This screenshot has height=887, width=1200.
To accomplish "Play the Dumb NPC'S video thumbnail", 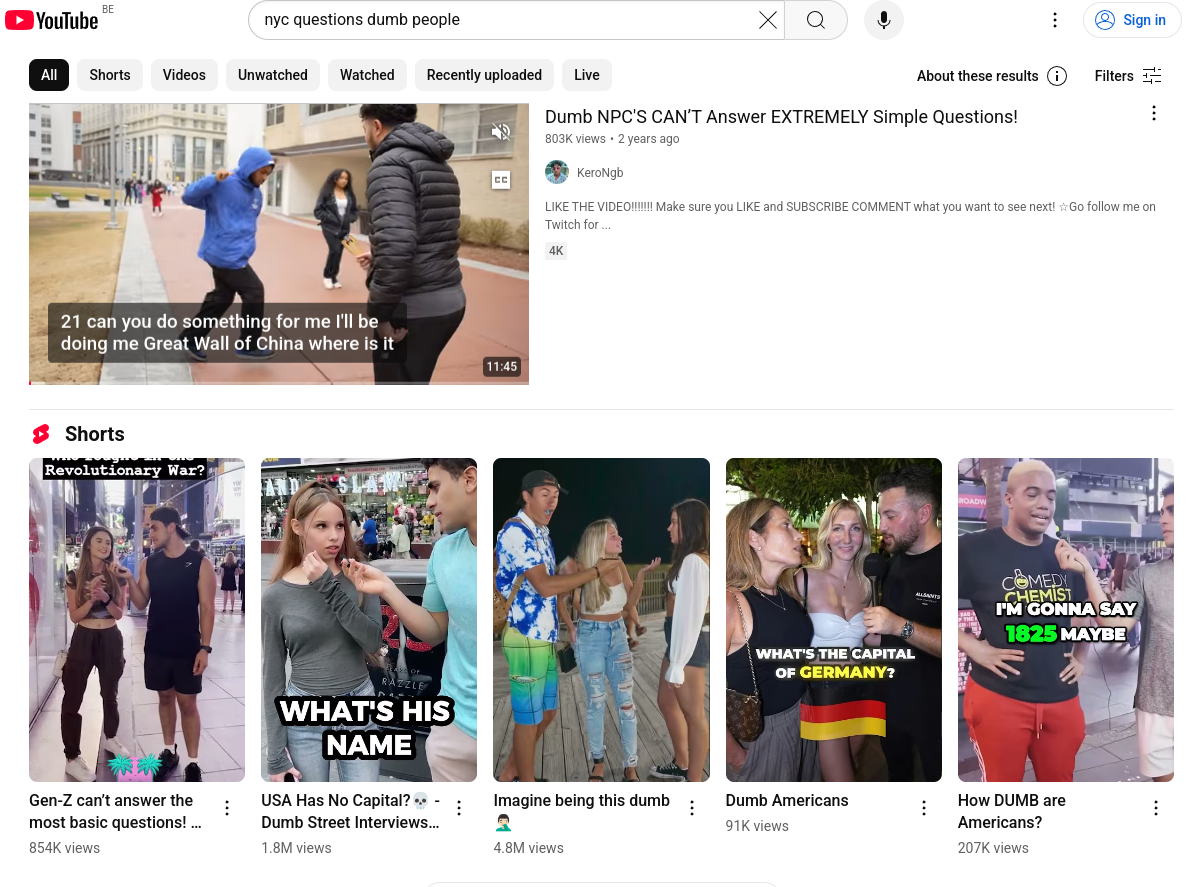I will (279, 244).
